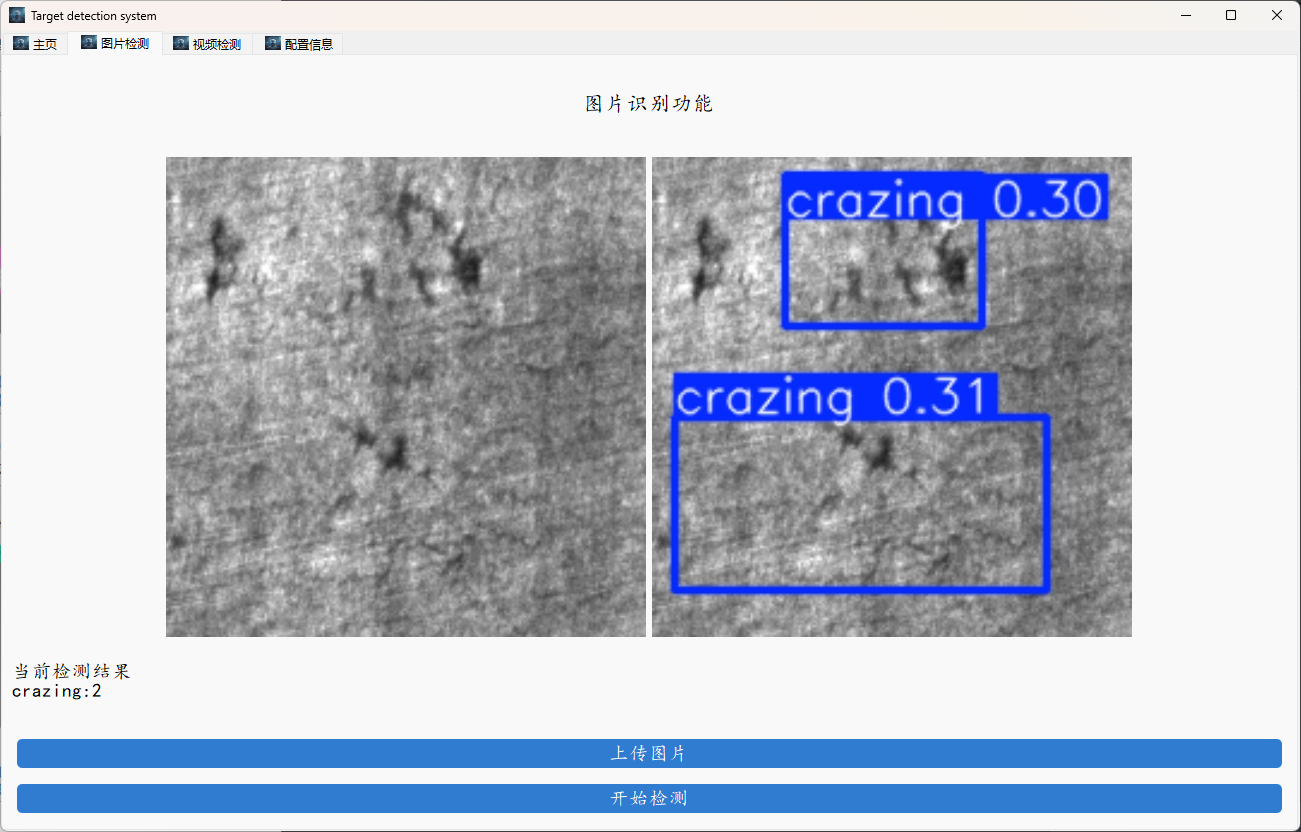The height and width of the screenshot is (832, 1301).
Task: Click the minimize window control
Action: [1185, 15]
